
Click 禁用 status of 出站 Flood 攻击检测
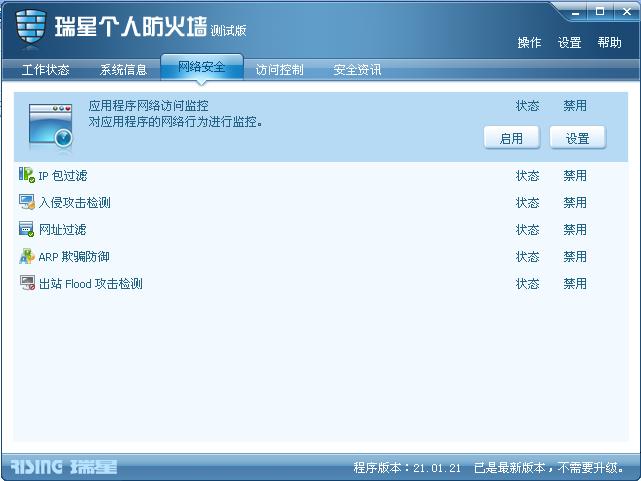click(x=575, y=284)
